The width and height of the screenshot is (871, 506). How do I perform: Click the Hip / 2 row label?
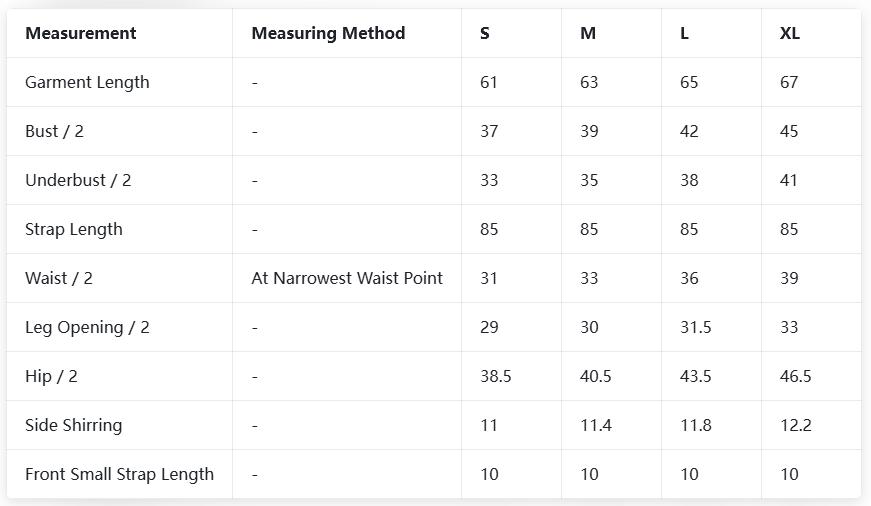[51, 376]
